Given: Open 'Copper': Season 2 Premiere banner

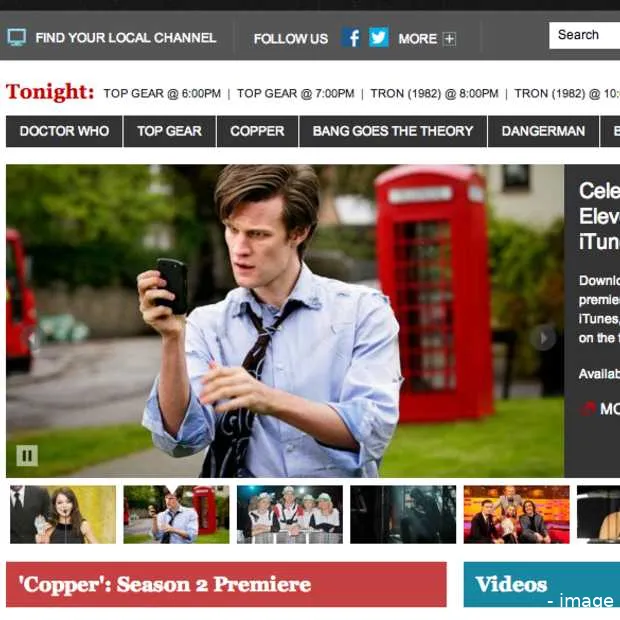Looking at the screenshot, I should tap(226, 584).
